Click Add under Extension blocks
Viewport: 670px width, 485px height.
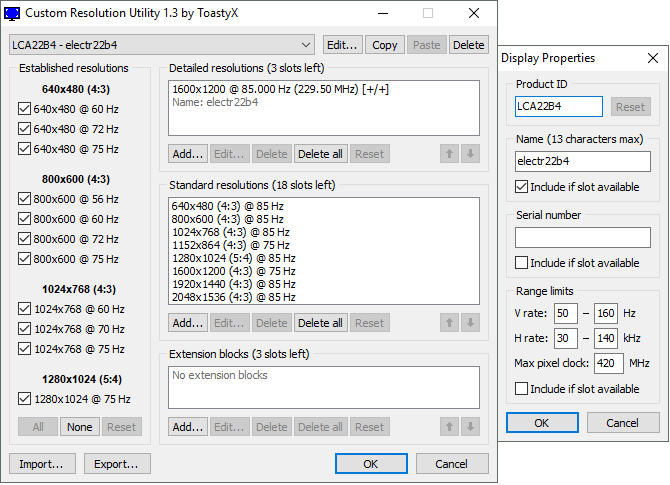click(x=187, y=427)
